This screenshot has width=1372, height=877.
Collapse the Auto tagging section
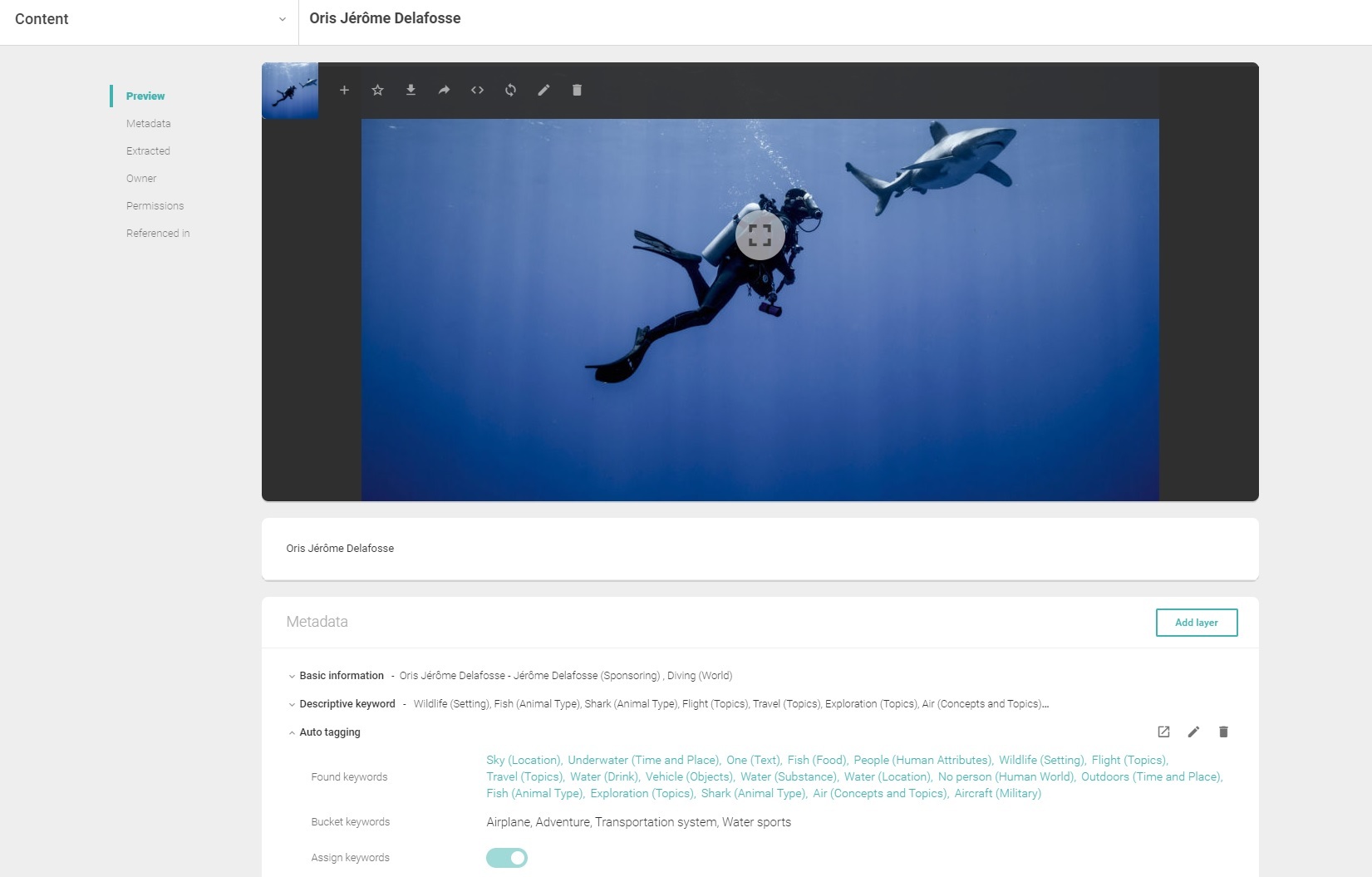(292, 732)
